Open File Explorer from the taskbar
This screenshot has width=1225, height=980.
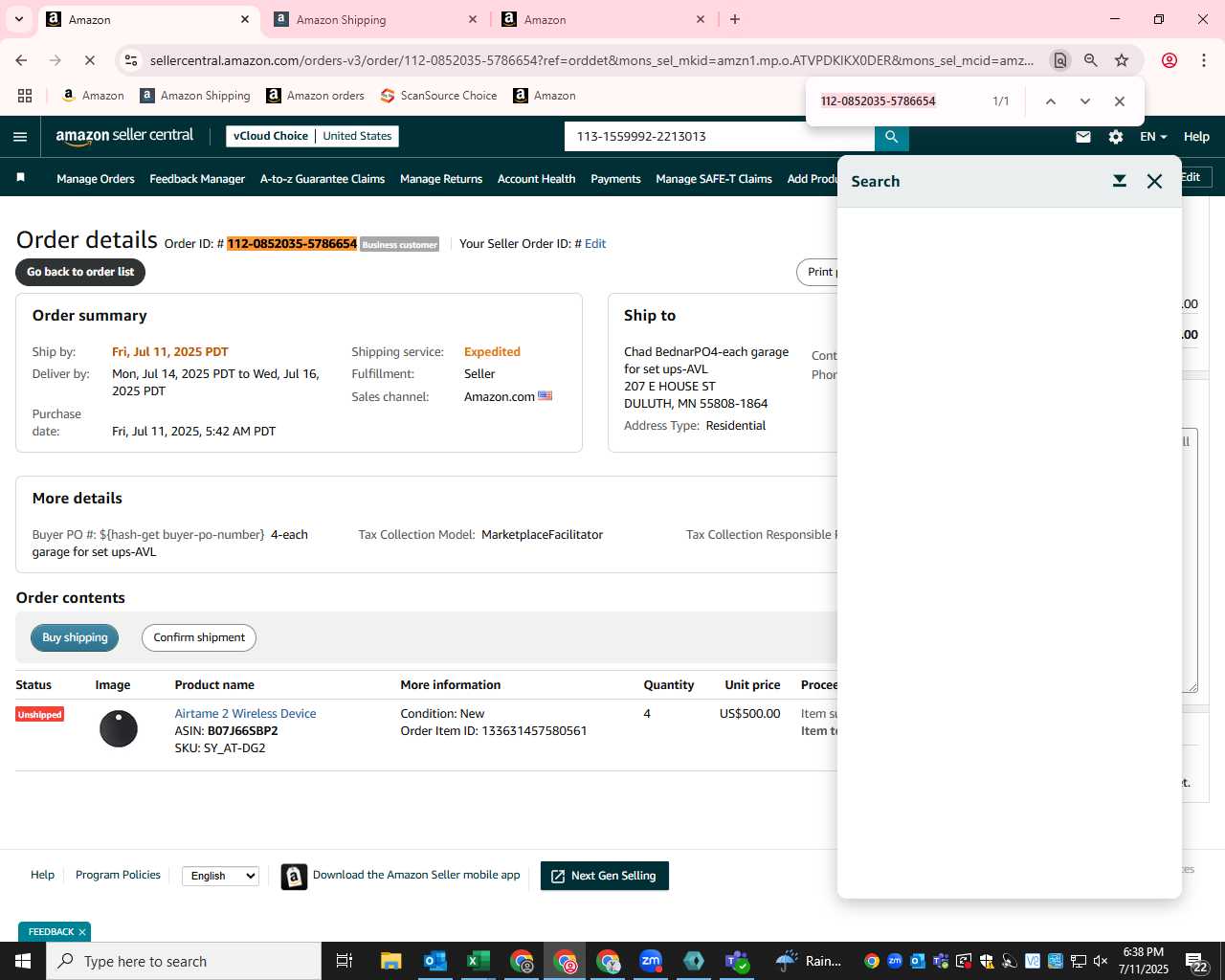(390, 961)
